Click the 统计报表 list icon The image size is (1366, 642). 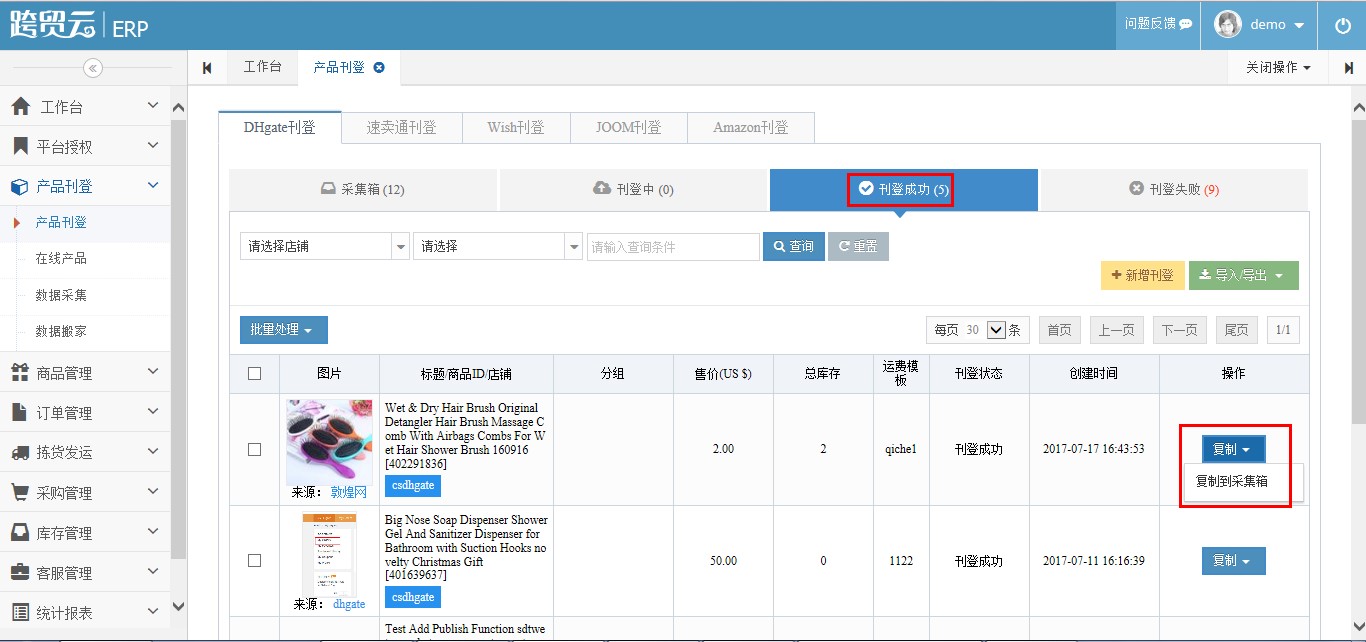click(x=20, y=612)
